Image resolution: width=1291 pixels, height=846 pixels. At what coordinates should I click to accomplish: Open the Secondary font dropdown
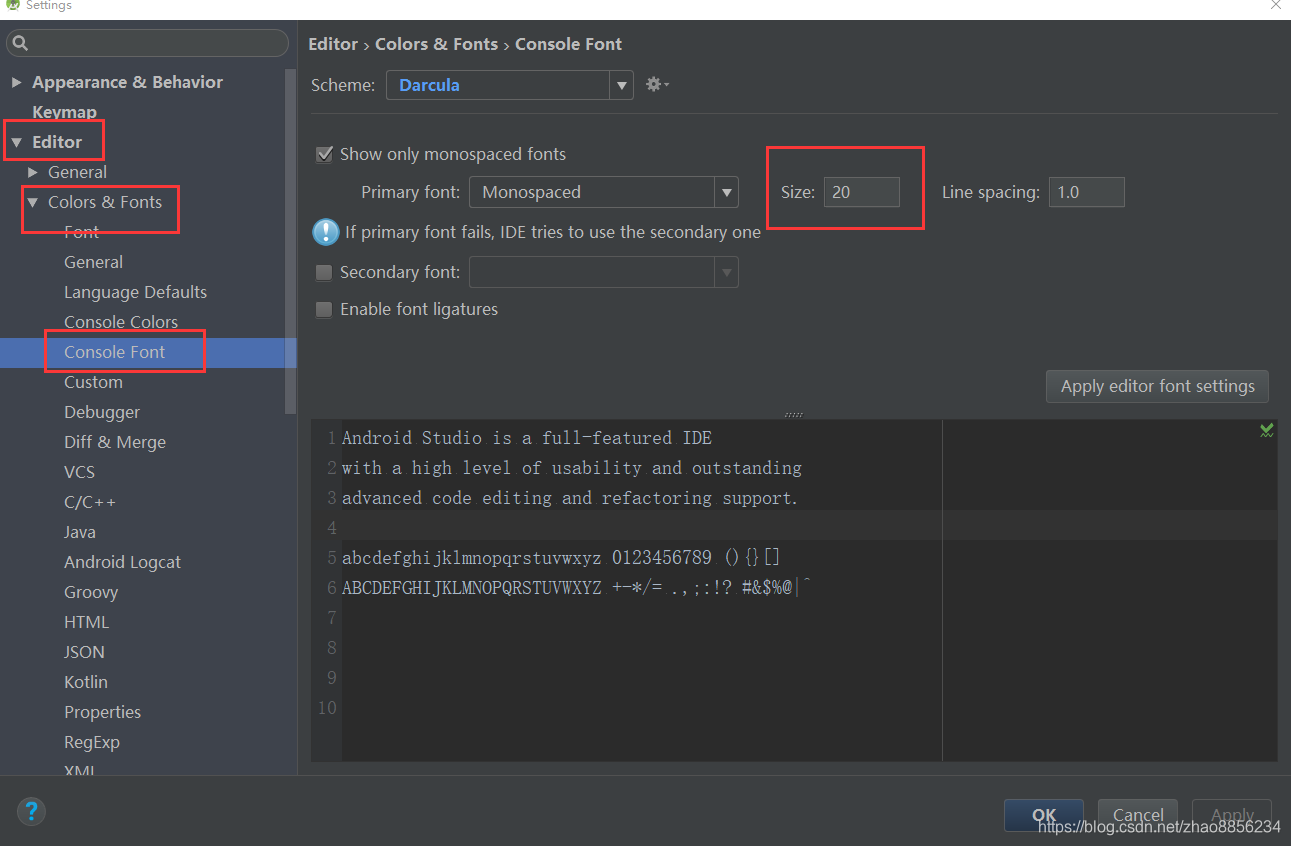click(604, 272)
